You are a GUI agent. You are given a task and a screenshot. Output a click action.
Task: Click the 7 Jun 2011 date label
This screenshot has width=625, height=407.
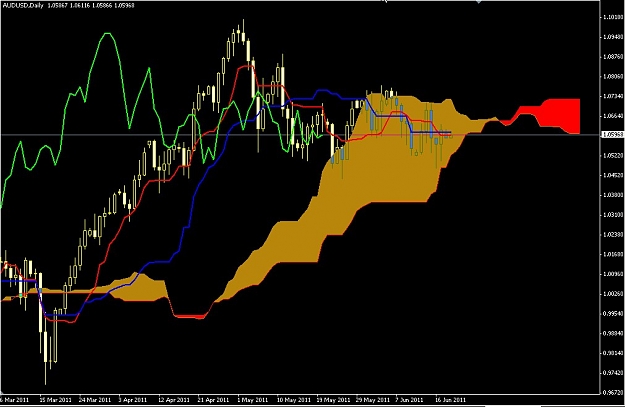tap(409, 399)
